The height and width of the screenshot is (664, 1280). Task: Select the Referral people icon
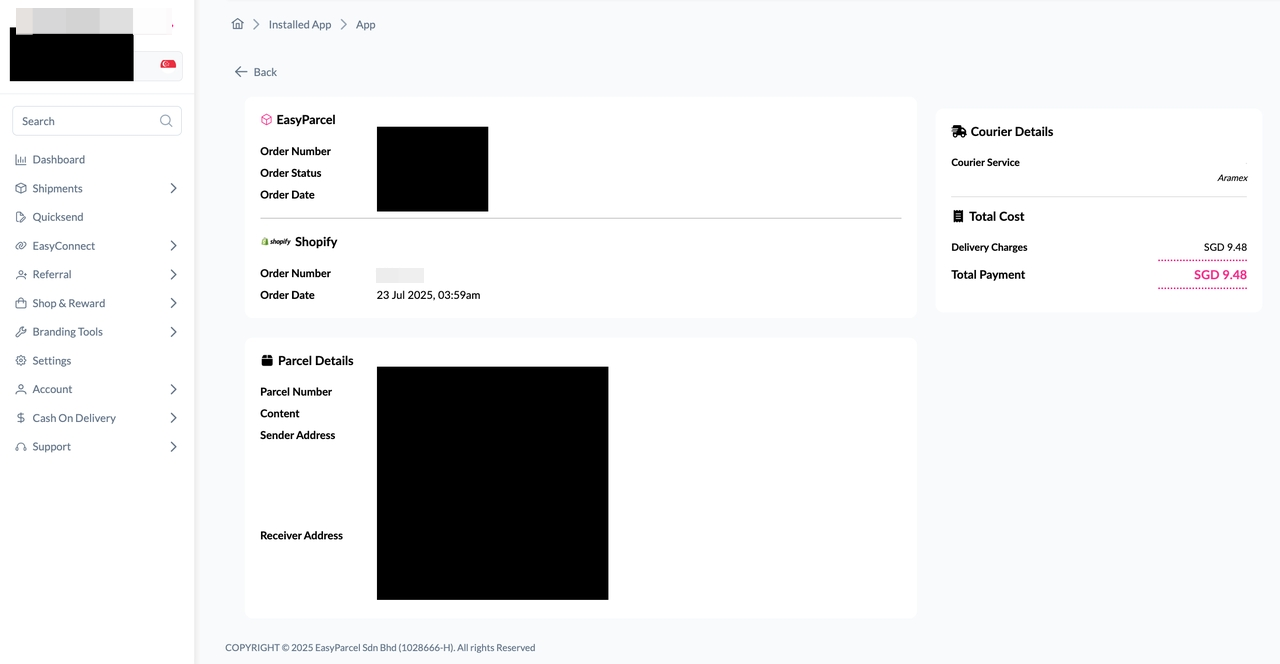pyautogui.click(x=22, y=274)
